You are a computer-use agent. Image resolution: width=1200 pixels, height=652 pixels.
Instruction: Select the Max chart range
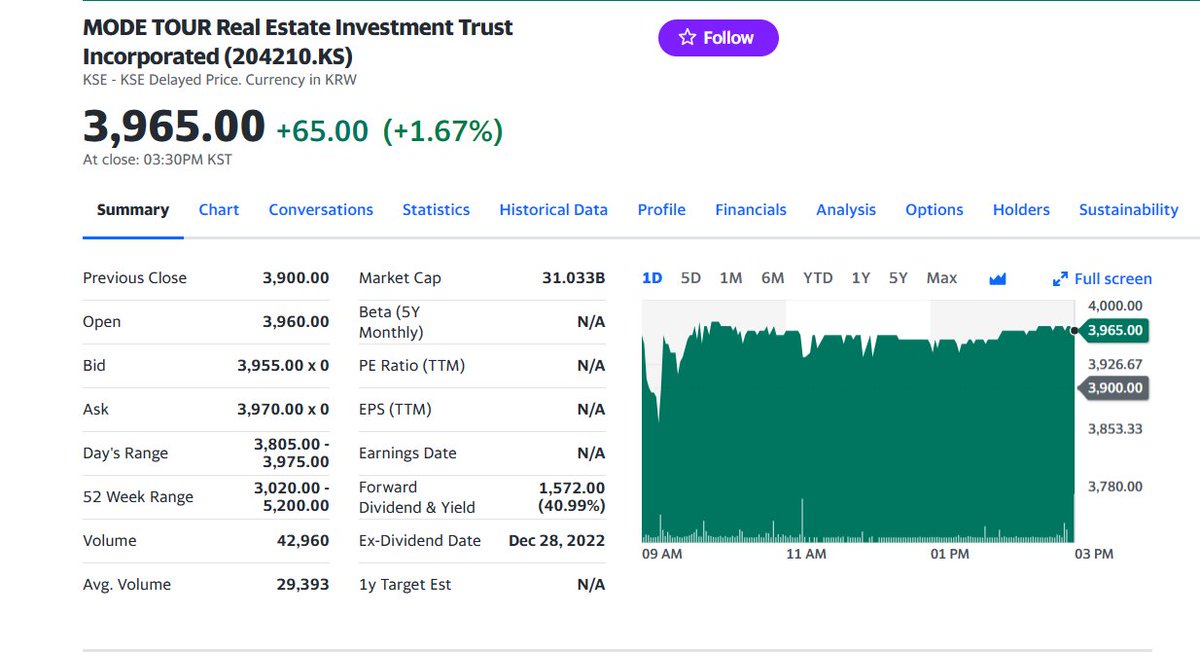[942, 278]
